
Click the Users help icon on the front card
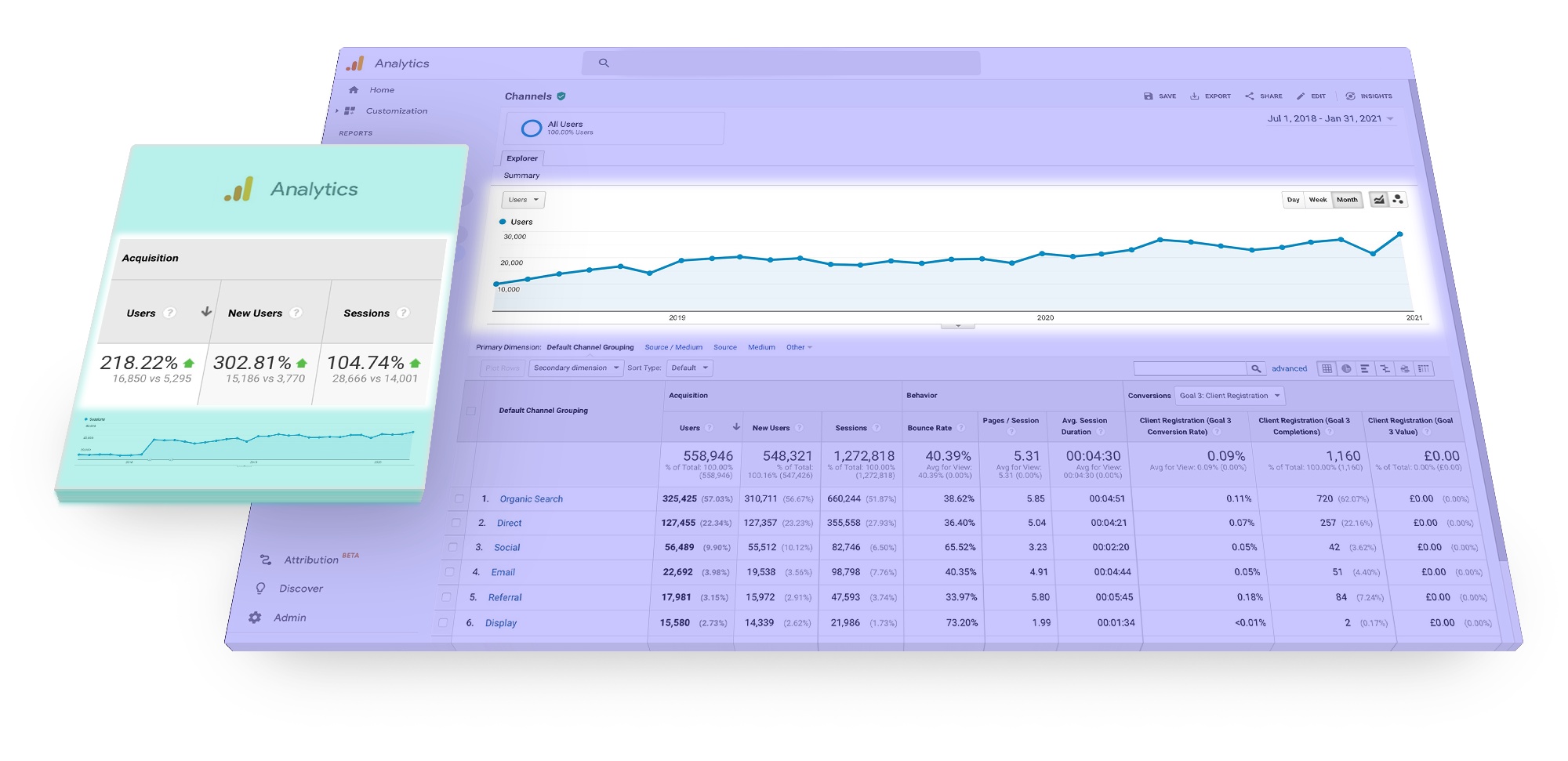click(x=169, y=313)
